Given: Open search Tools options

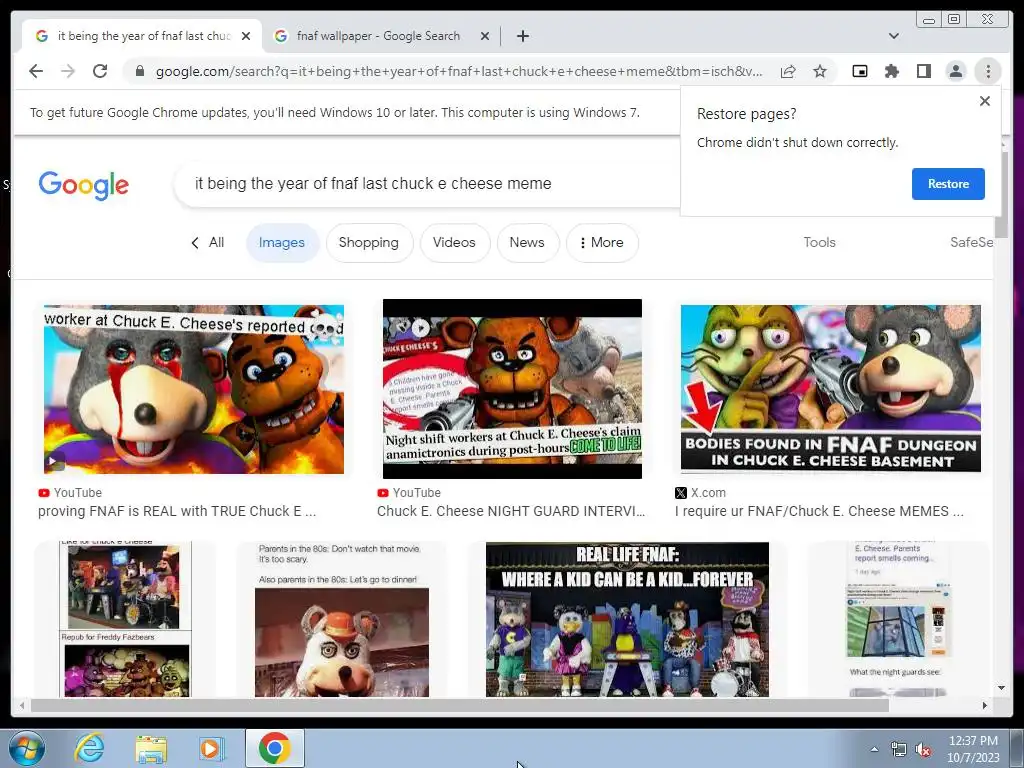Looking at the screenshot, I should [819, 242].
